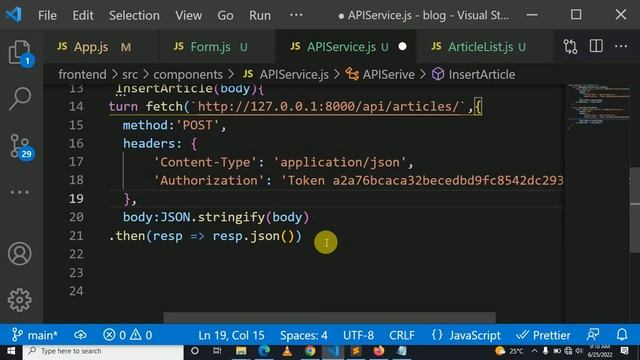Click the horizontal editor scrollbar
Image resolution: width=640 pixels, height=360 pixels.
329,317
